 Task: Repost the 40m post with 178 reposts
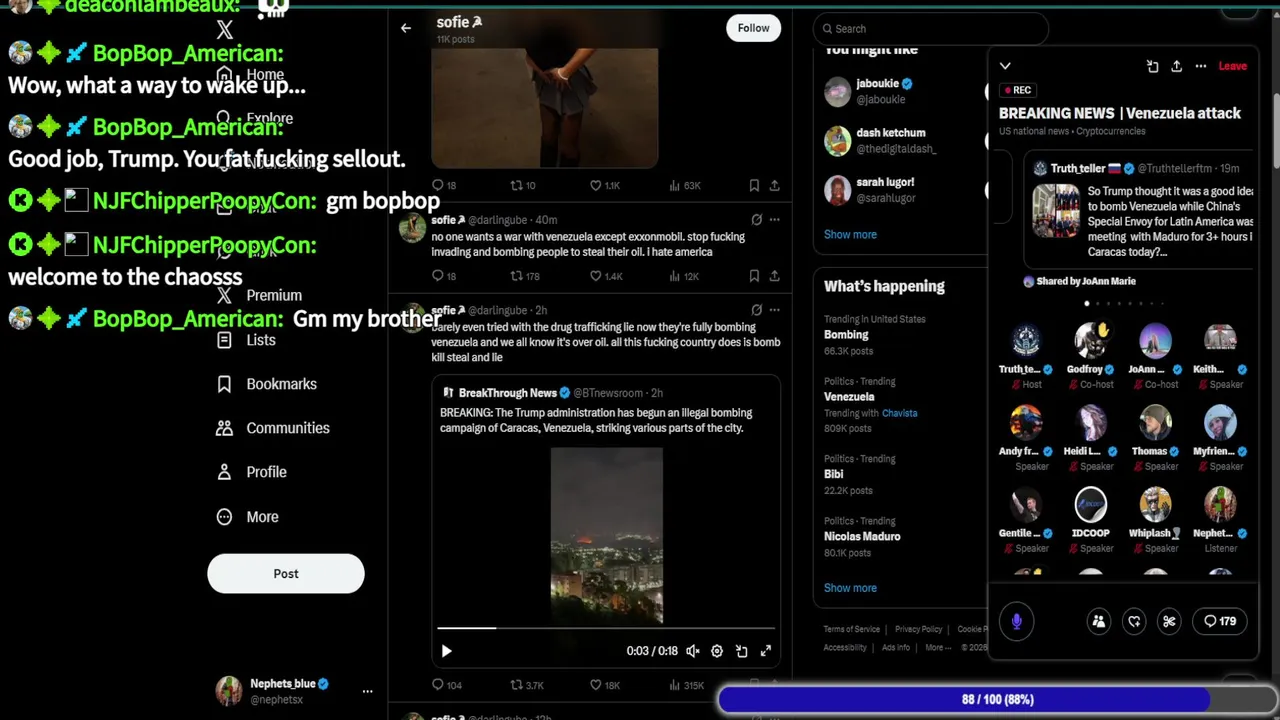pyautogui.click(x=517, y=276)
